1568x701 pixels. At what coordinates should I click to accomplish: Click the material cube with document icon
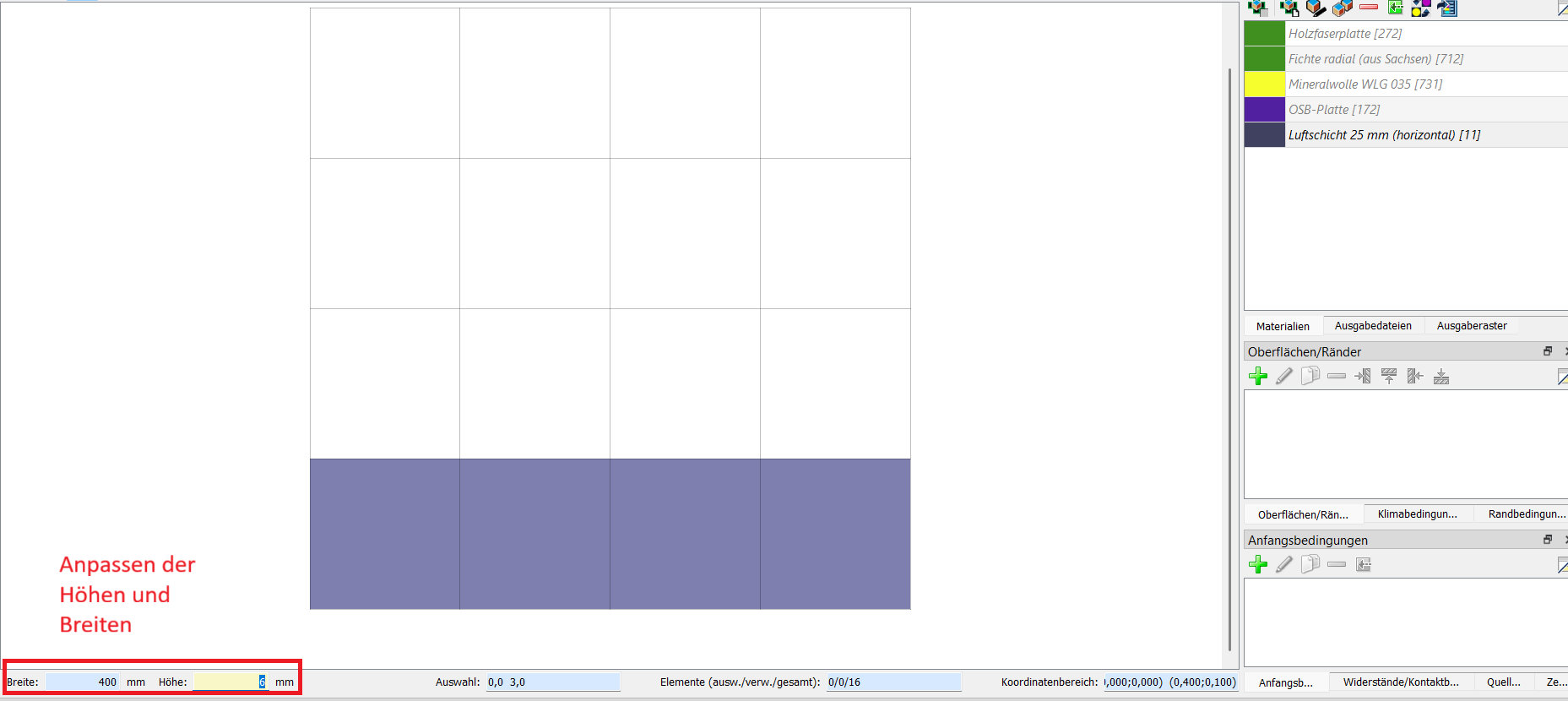click(1289, 8)
